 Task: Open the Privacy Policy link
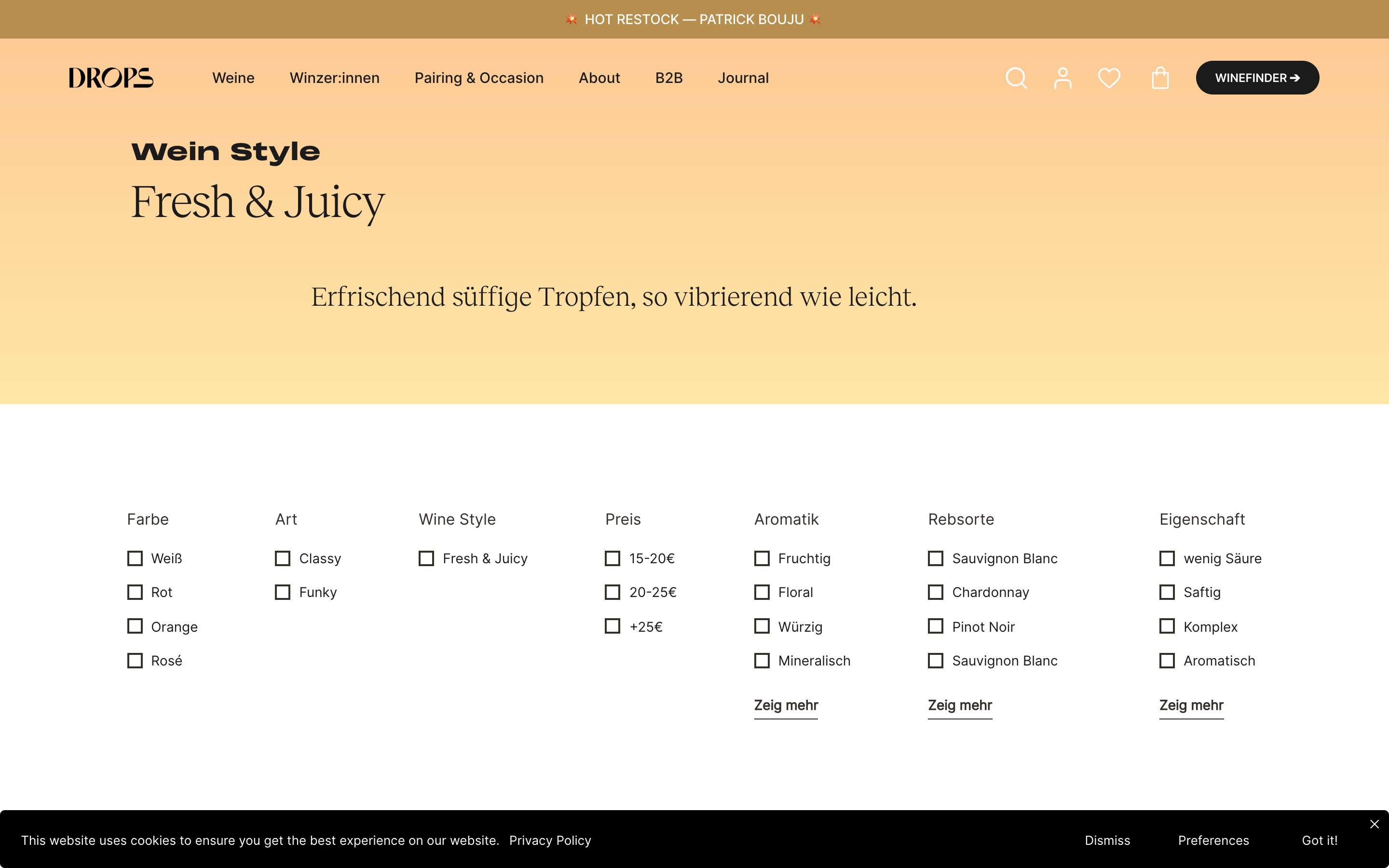pos(550,840)
